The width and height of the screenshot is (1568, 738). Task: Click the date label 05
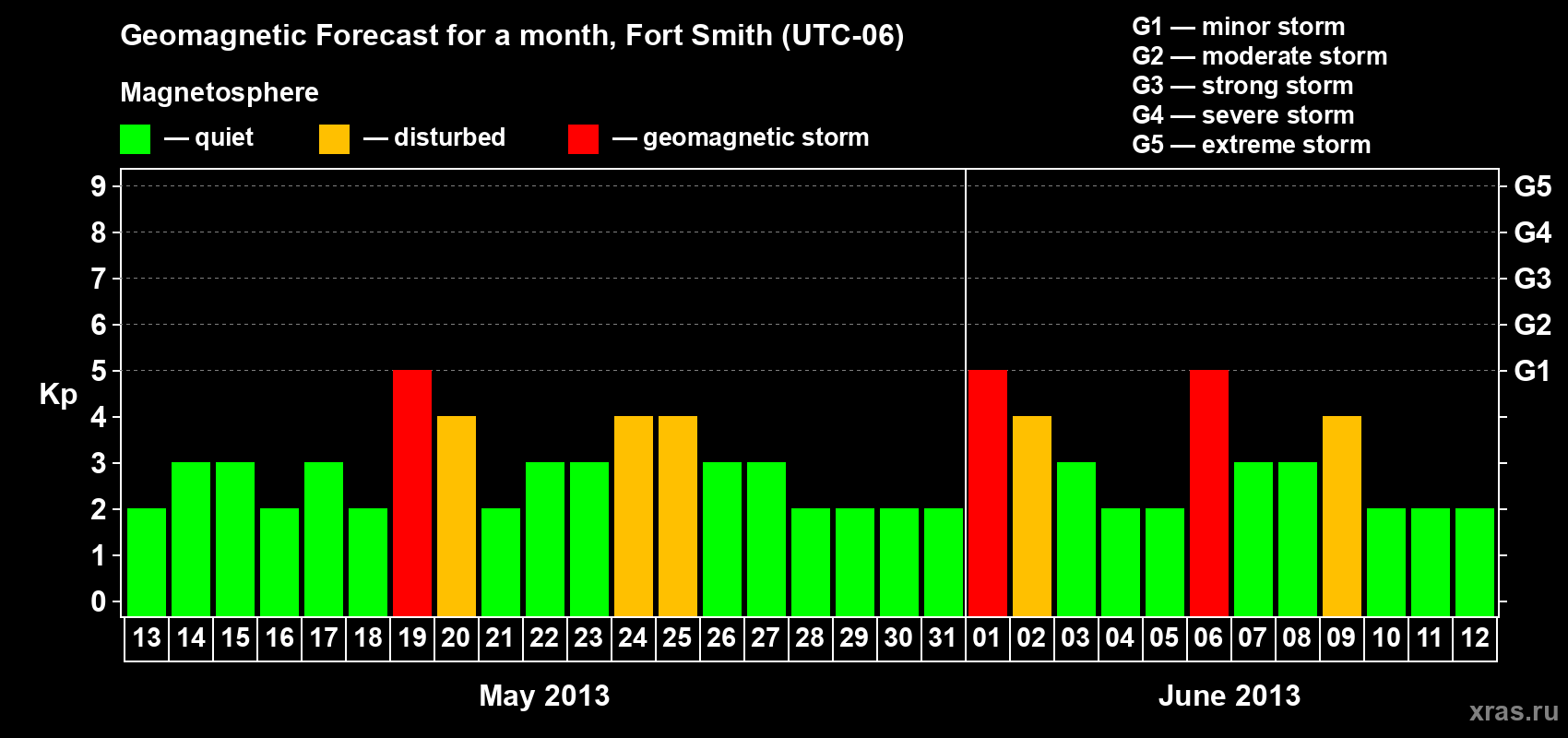click(x=1164, y=637)
